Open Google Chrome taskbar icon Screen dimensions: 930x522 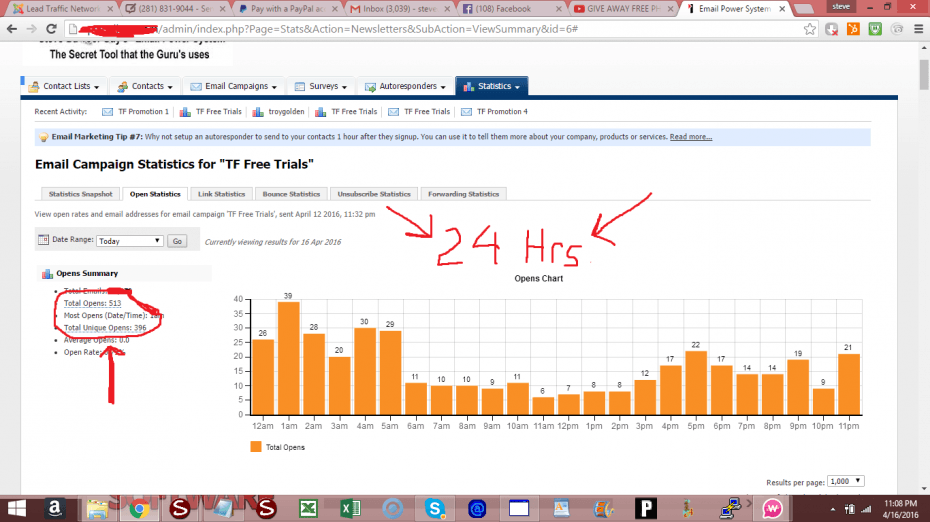tap(139, 508)
